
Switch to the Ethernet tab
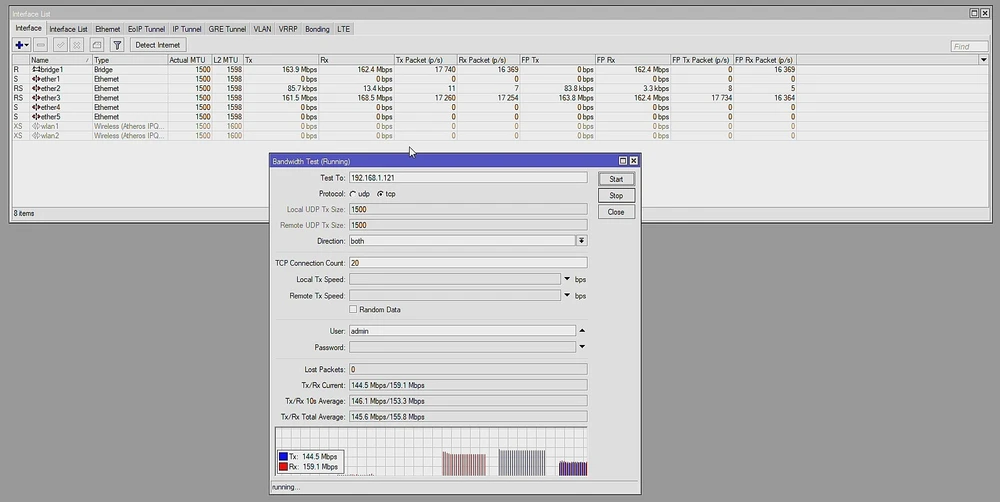pyautogui.click(x=107, y=29)
